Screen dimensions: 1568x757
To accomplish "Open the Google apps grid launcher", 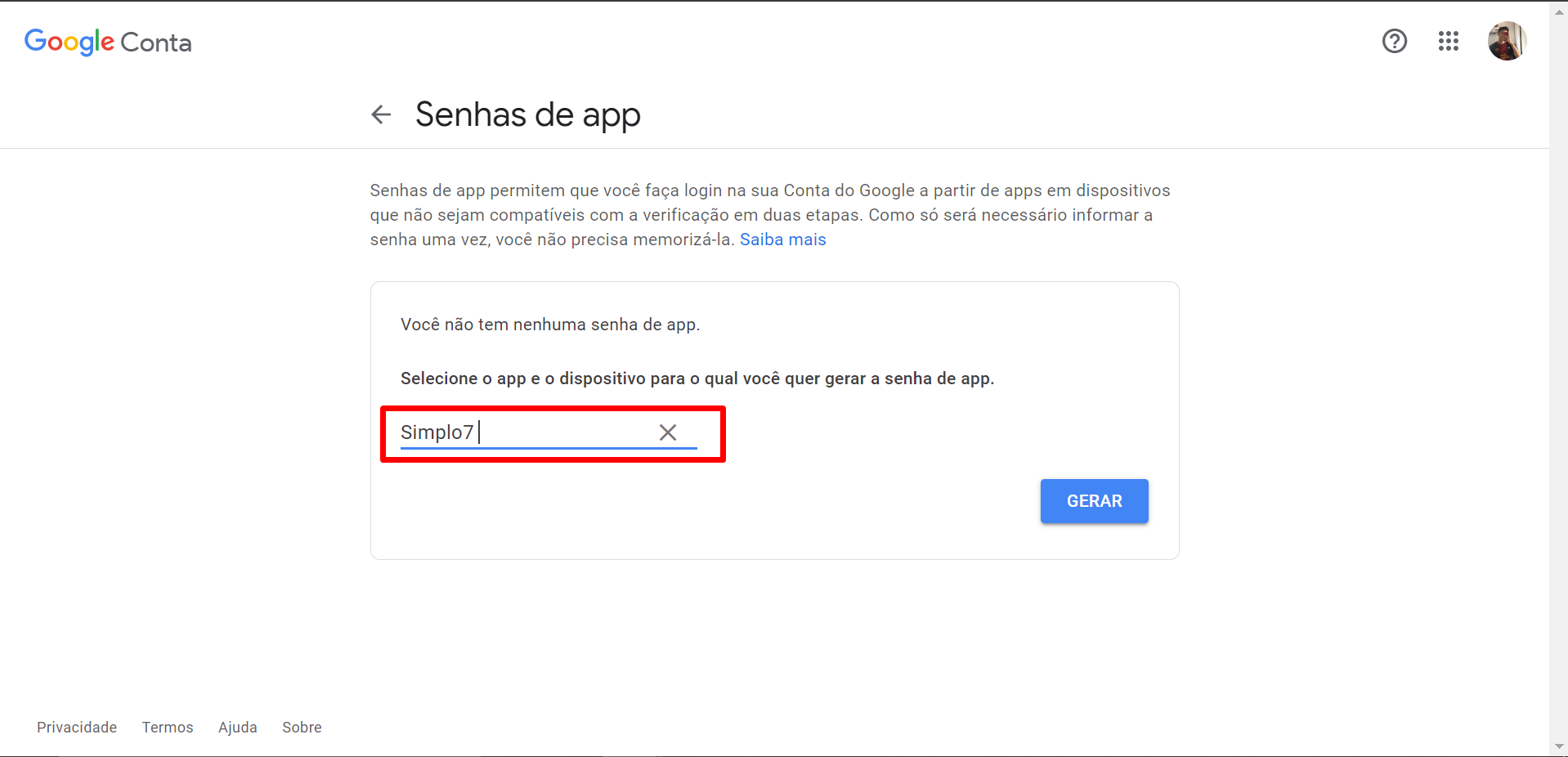I will tap(1449, 41).
